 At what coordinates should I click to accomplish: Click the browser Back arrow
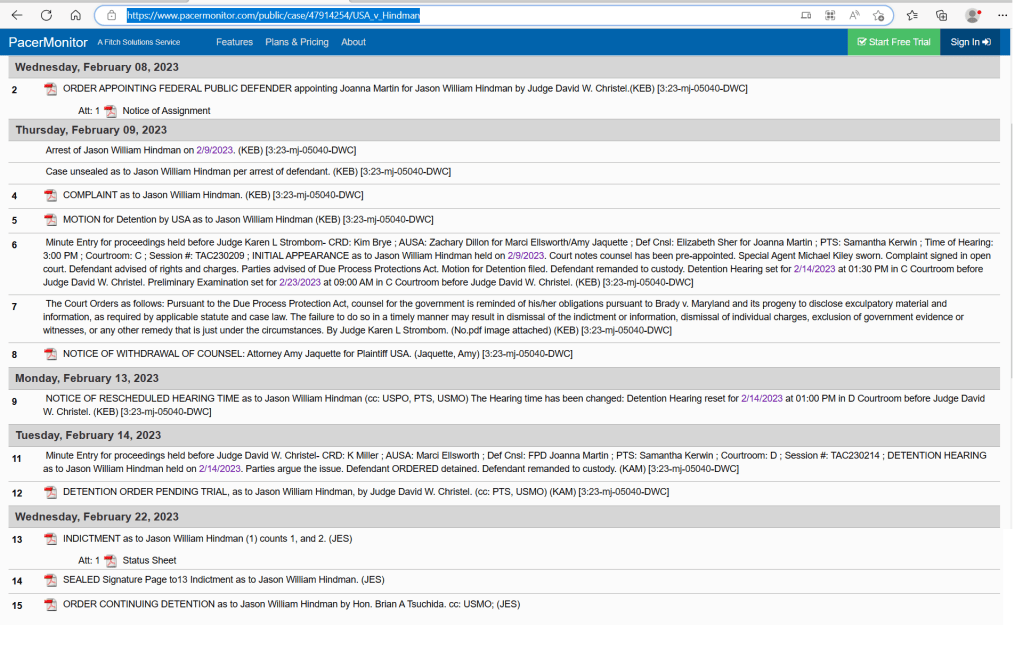[17, 15]
